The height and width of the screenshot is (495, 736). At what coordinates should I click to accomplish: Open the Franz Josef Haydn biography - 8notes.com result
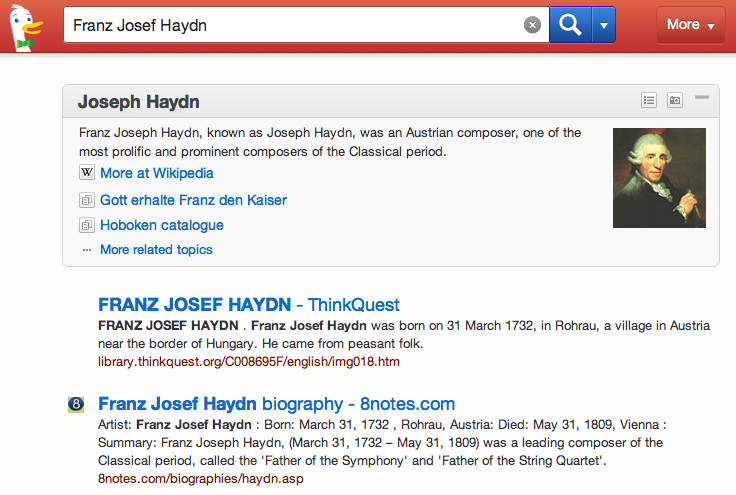coord(276,404)
